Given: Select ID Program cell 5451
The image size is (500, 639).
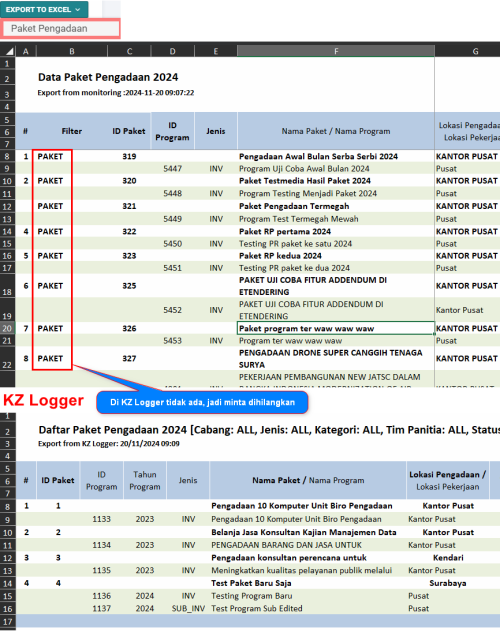Looking at the screenshot, I should (173, 268).
